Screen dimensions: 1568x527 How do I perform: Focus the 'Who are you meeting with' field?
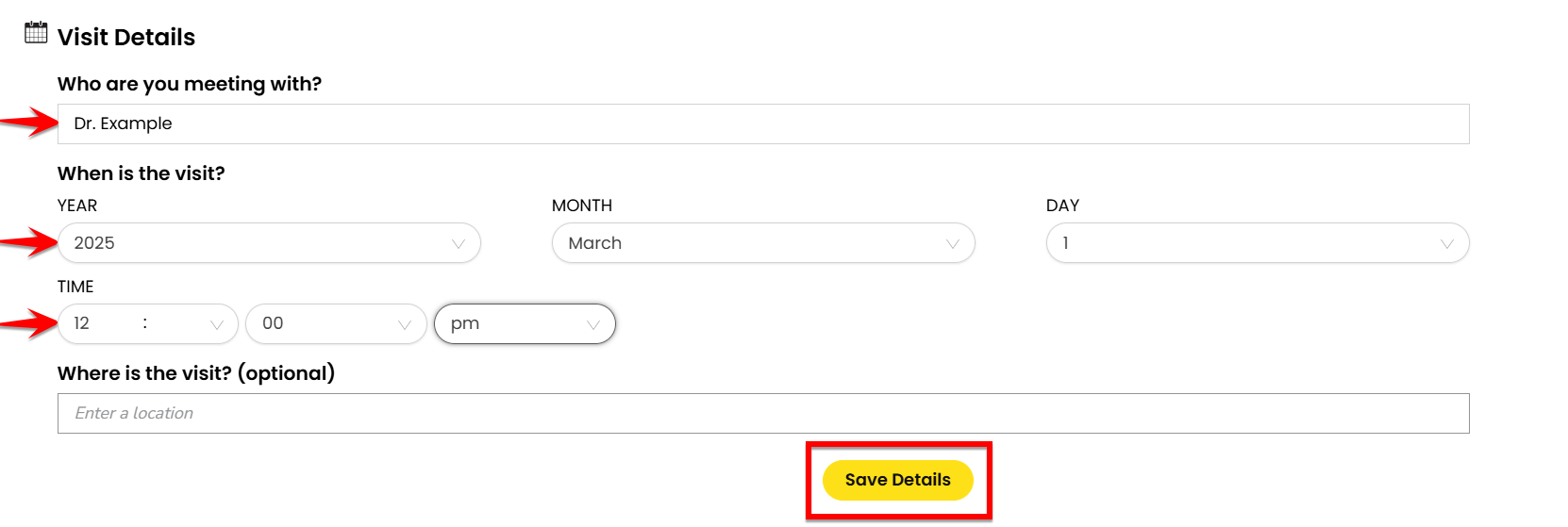tap(763, 124)
